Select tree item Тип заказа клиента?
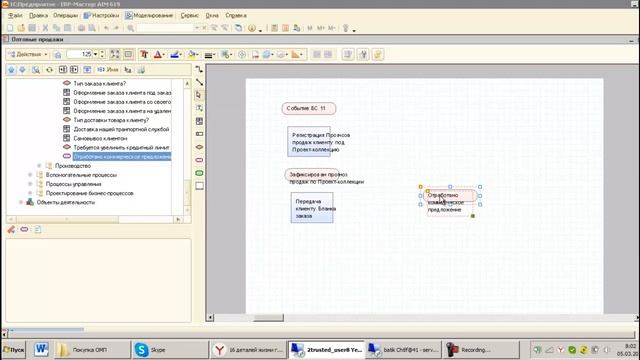640x360 pixels. (x=100, y=84)
